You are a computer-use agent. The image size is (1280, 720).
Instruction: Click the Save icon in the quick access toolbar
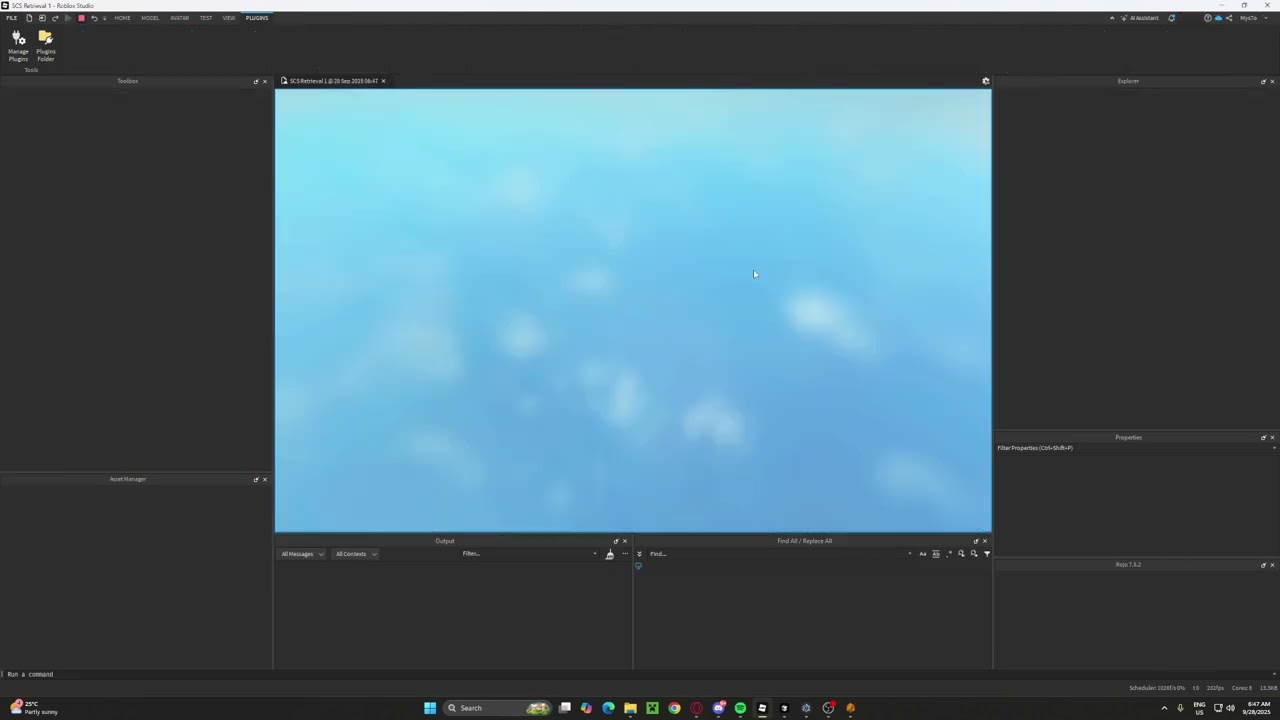tap(42, 18)
